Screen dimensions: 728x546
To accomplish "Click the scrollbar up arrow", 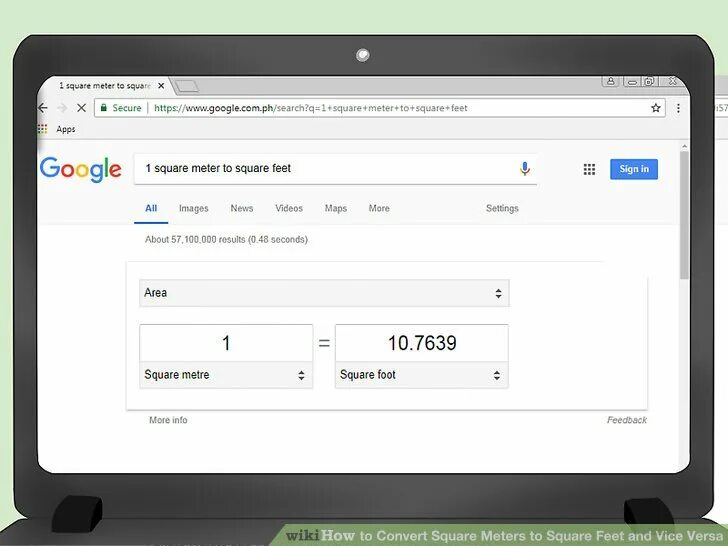I will click(684, 147).
